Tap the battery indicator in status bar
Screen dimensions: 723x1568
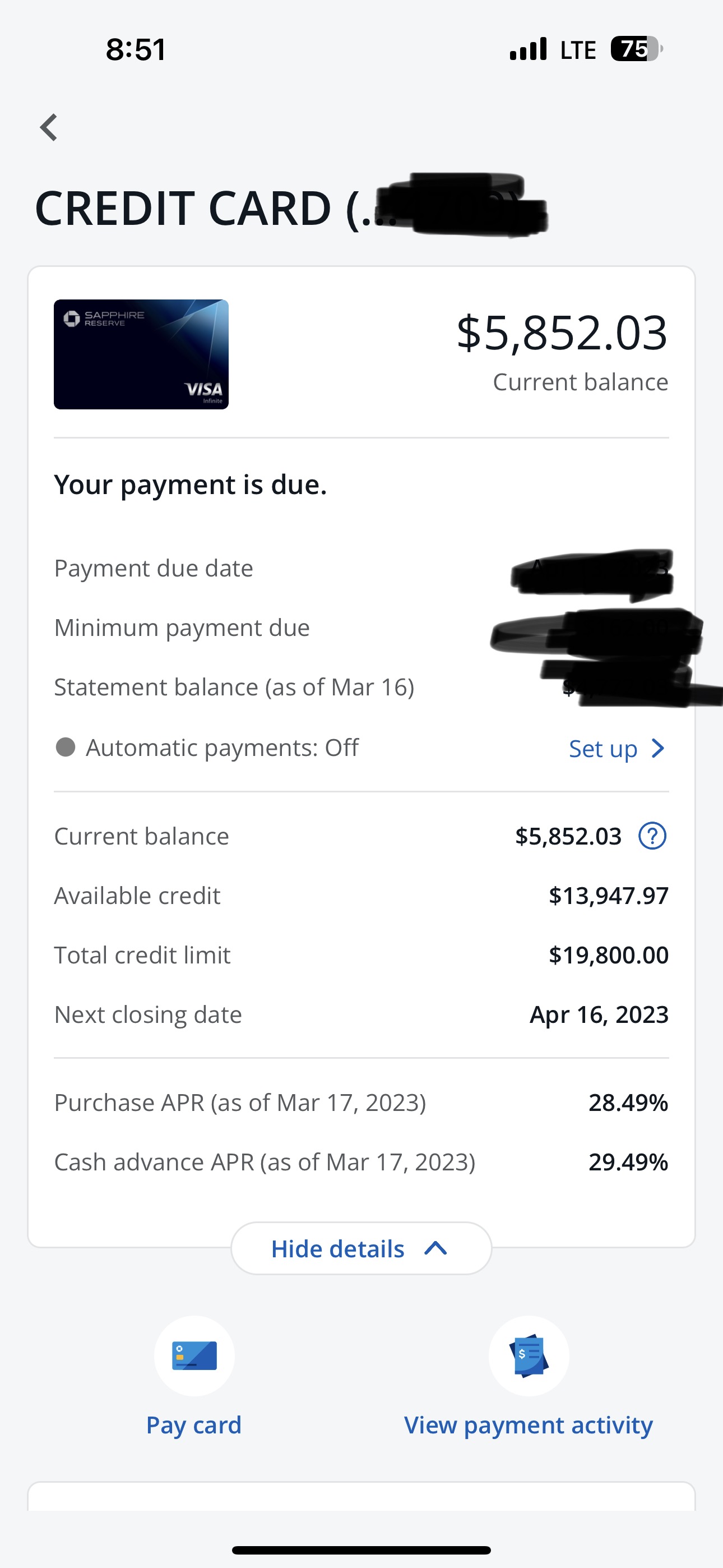[636, 49]
